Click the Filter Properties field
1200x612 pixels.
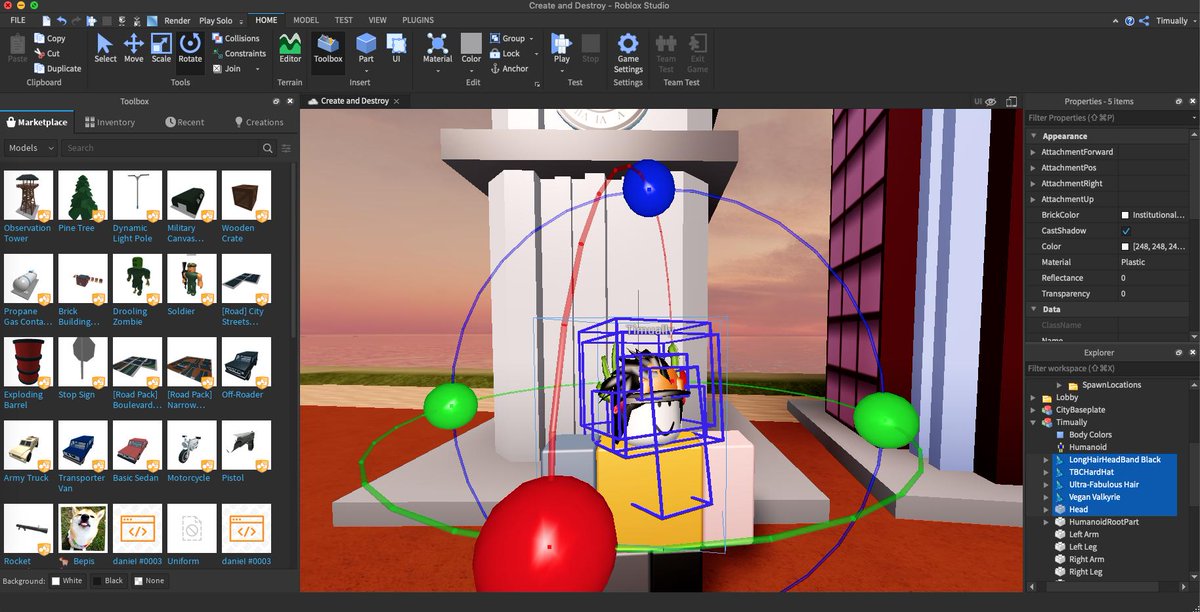pos(1107,118)
